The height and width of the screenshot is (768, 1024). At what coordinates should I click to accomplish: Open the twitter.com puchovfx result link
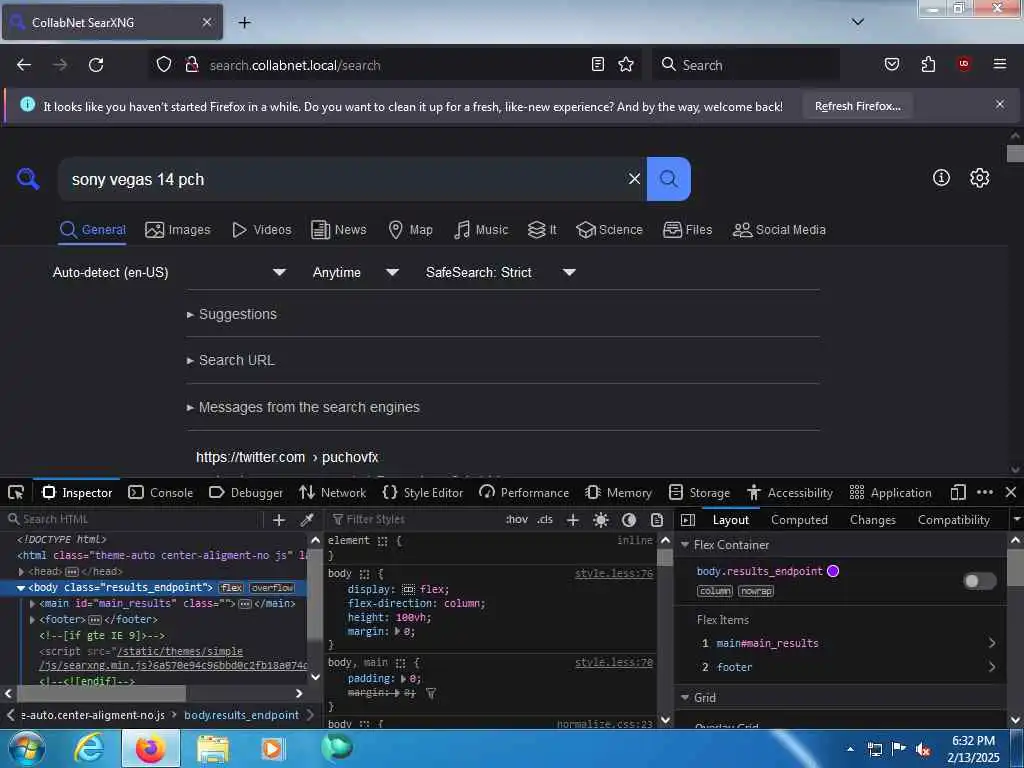coord(287,457)
